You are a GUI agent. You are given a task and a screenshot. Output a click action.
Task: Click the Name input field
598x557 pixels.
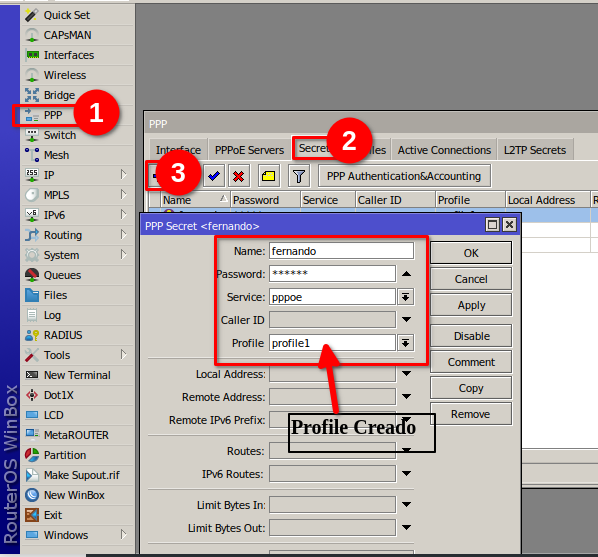point(341,251)
